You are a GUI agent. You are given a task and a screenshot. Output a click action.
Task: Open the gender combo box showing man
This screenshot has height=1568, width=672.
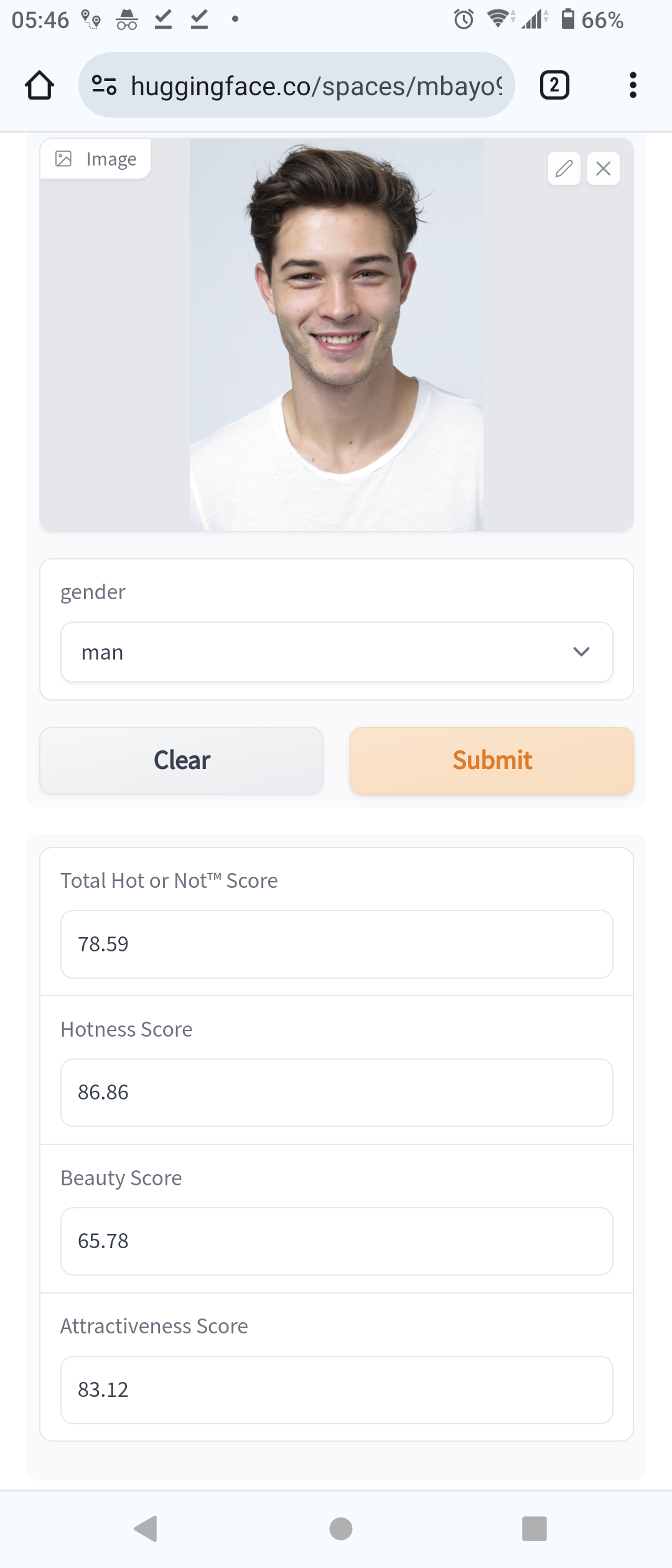point(337,652)
